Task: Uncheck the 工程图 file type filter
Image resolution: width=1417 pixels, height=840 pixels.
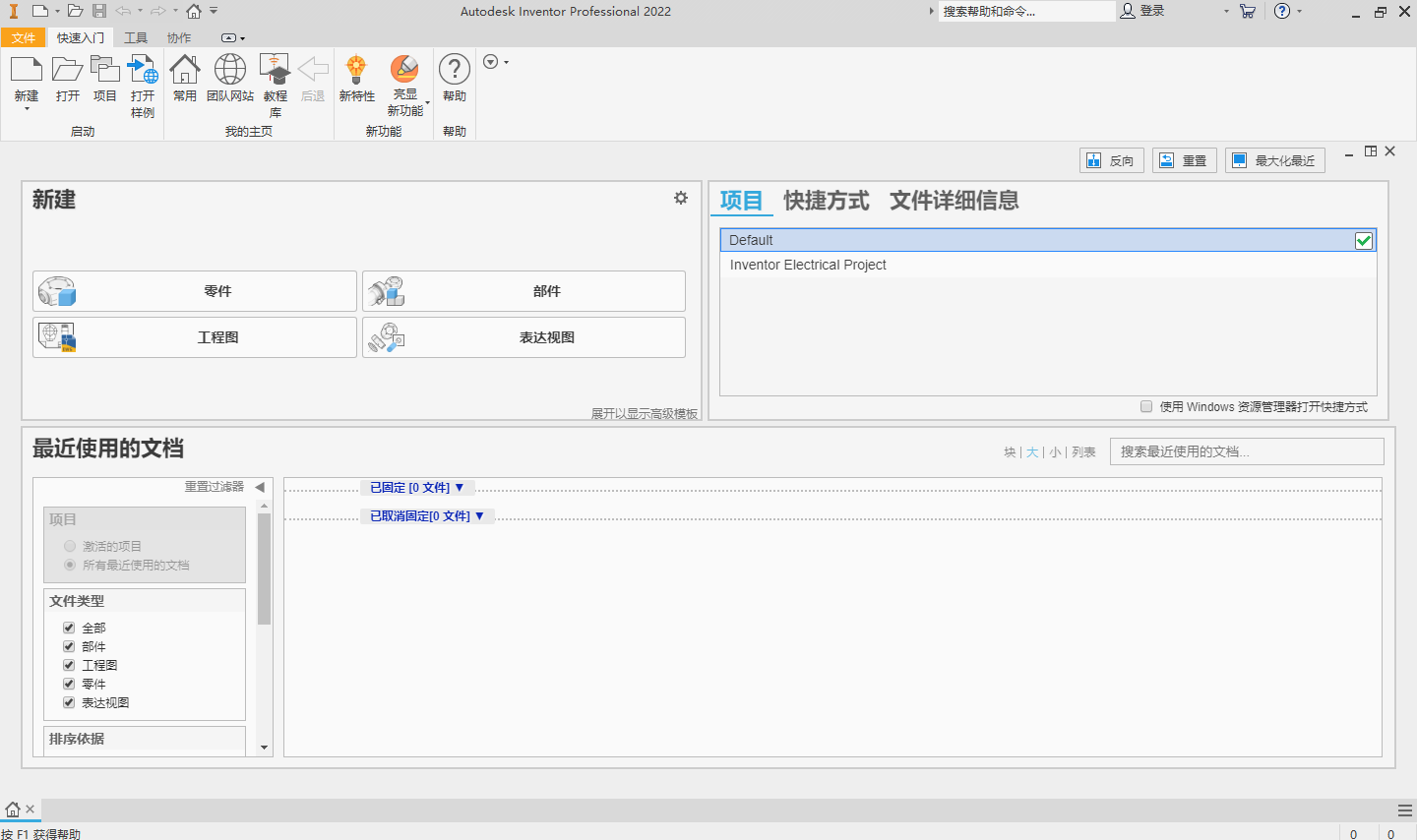Action: point(68,664)
